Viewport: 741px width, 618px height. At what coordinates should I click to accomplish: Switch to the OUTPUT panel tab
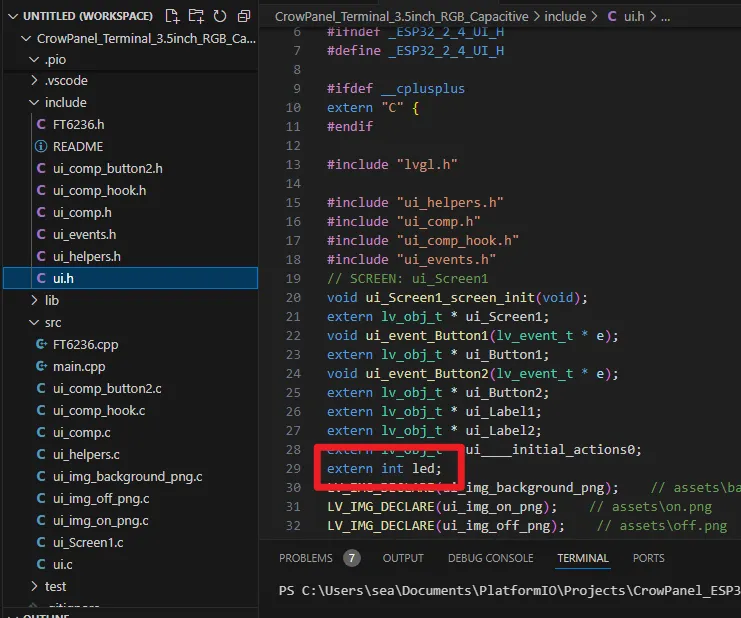pos(403,558)
